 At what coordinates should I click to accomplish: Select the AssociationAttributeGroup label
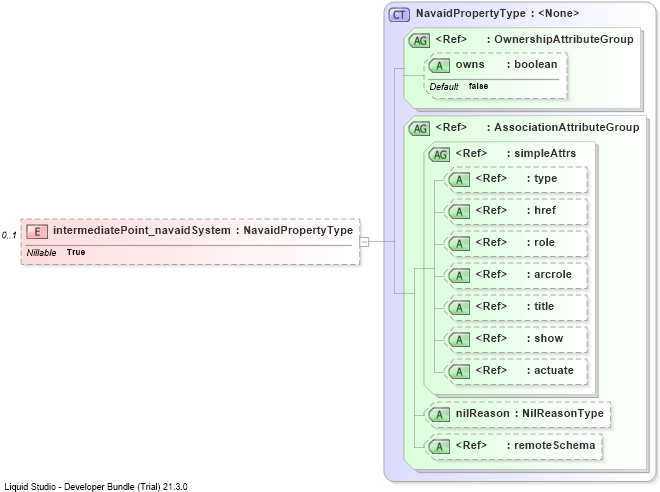[x=567, y=127]
